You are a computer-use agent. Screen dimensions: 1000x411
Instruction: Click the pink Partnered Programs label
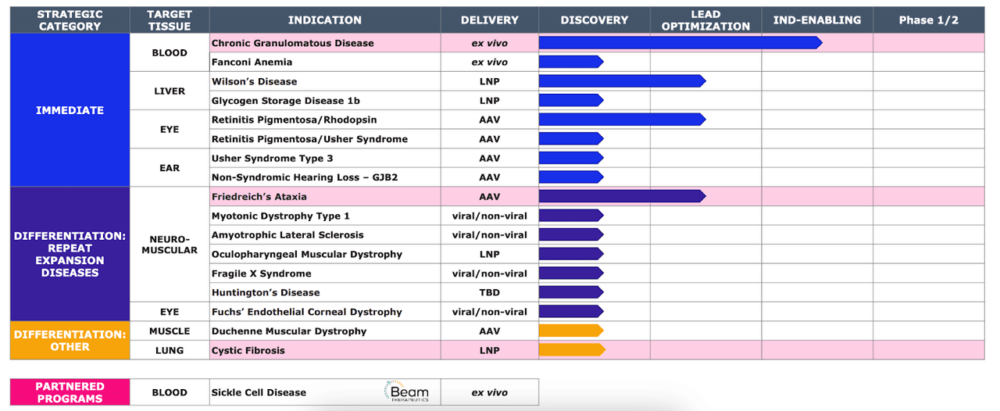tap(70, 392)
